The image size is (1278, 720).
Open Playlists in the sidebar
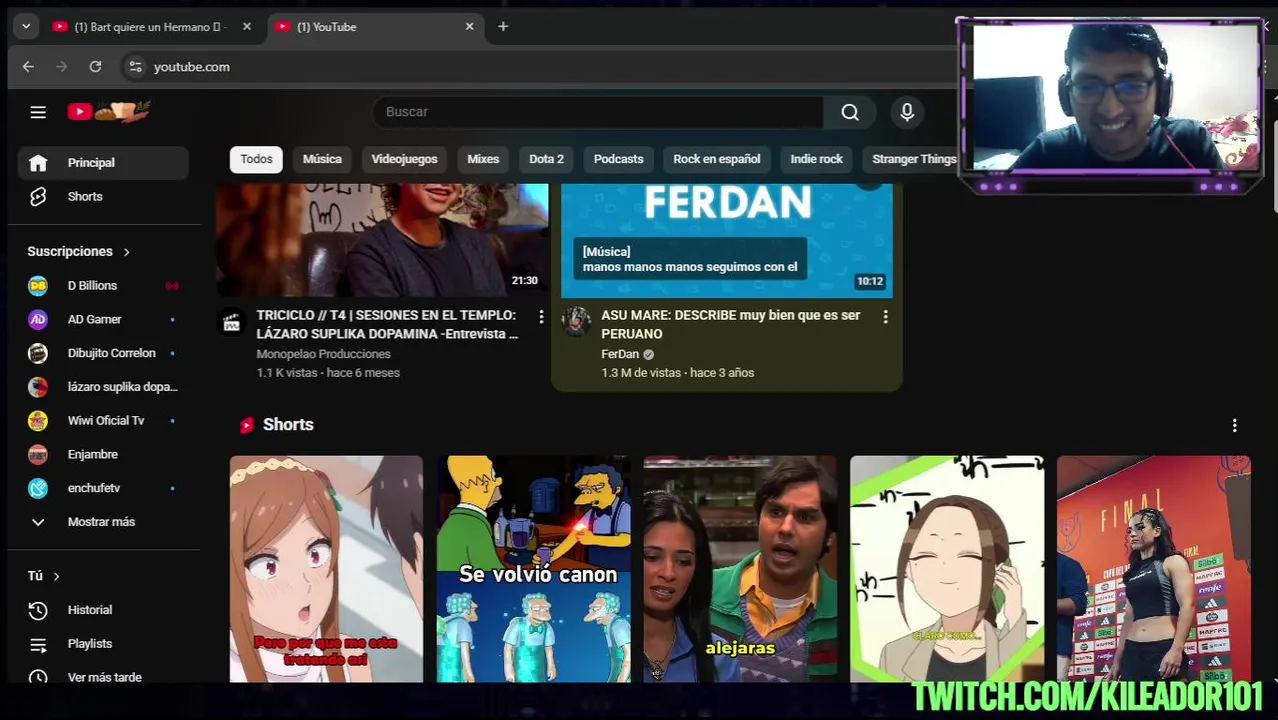(103, 644)
